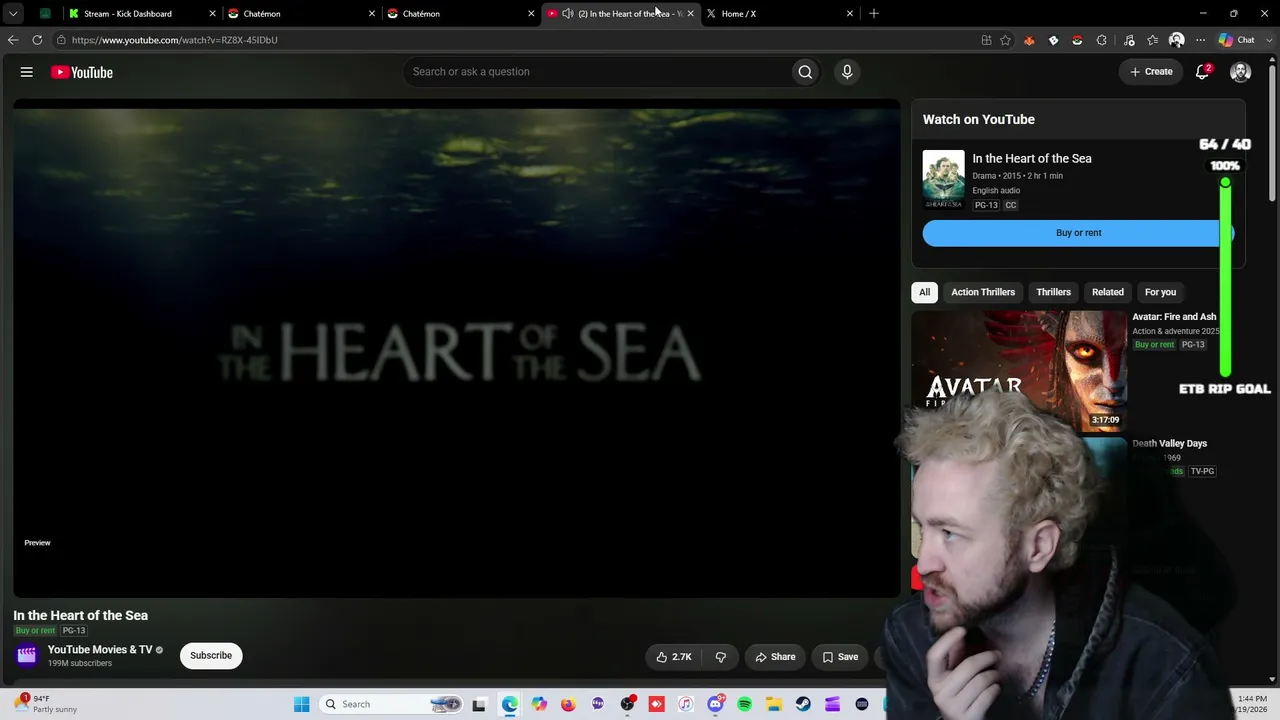Open Firefox from the taskbar
Image resolution: width=1280 pixels, height=720 pixels.
pyautogui.click(x=568, y=704)
